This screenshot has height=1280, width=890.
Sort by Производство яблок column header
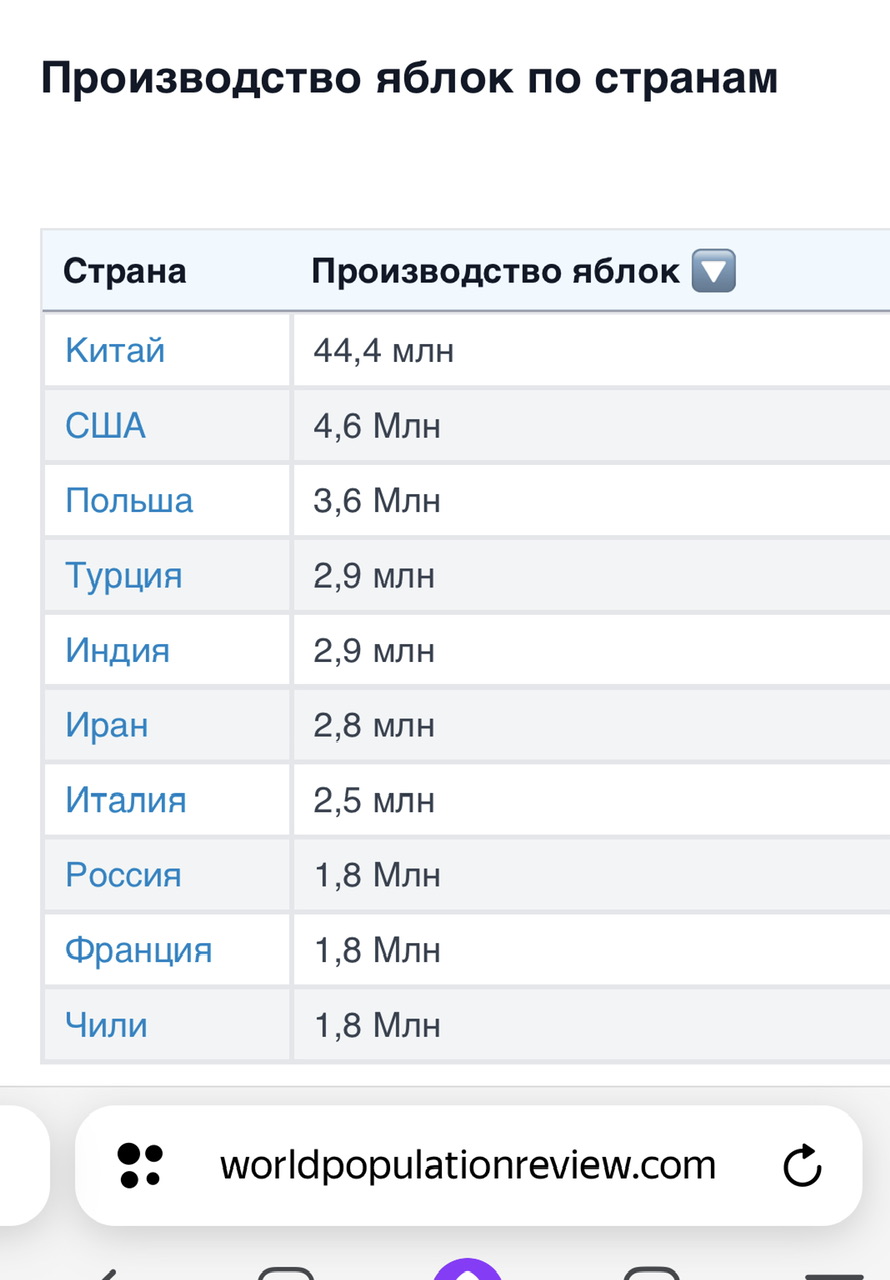(496, 271)
